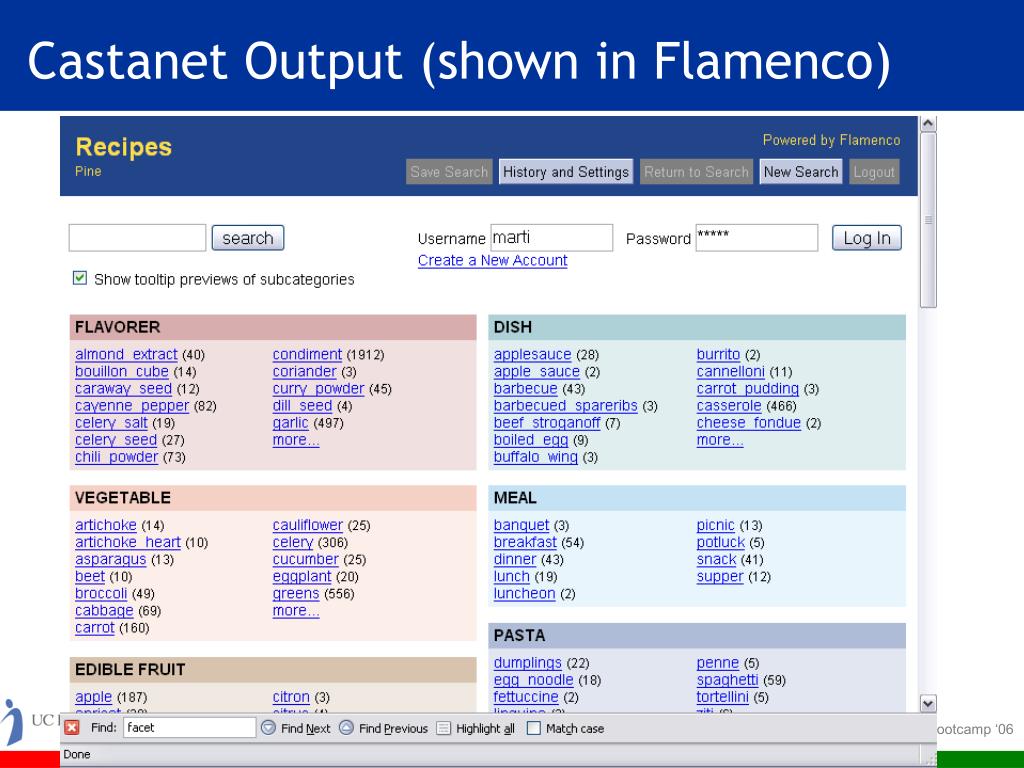Image resolution: width=1024 pixels, height=768 pixels.
Task: Open the apple fruit link
Action: pyautogui.click(x=93, y=697)
